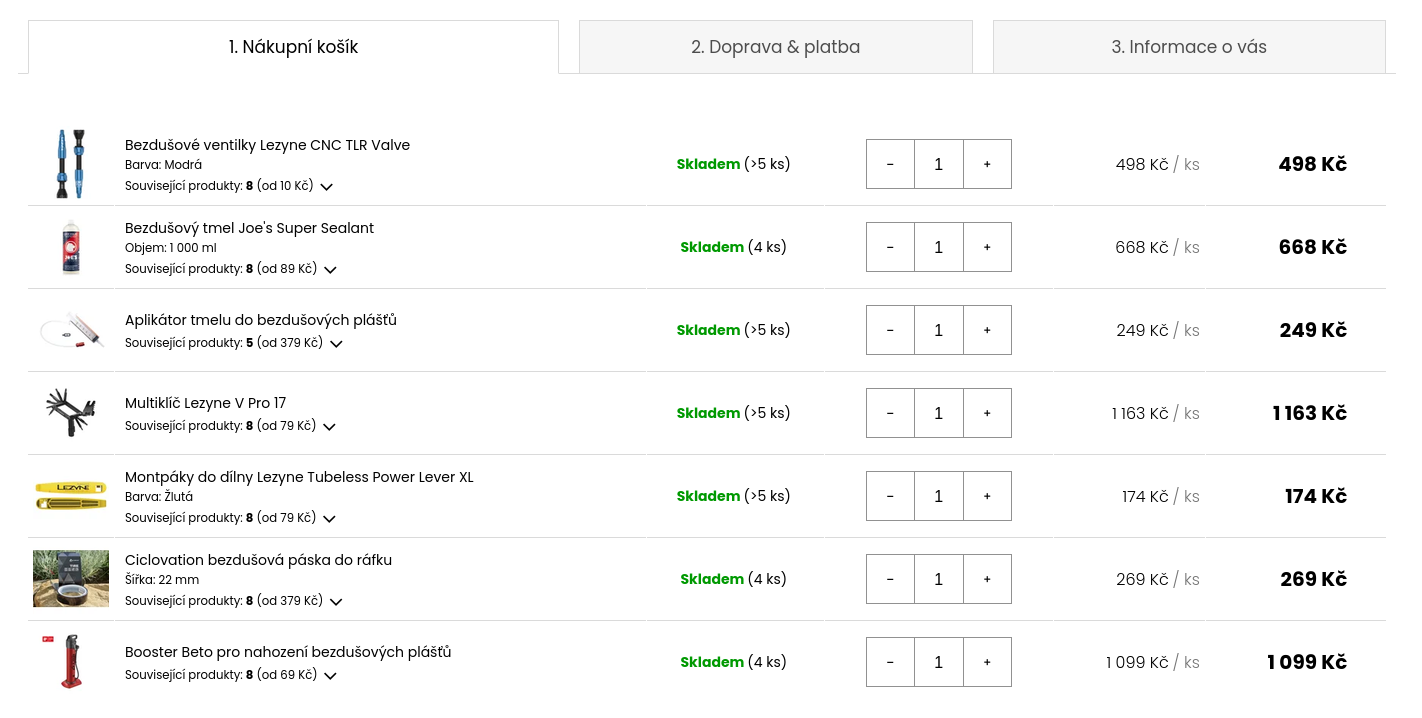Open Ciclovation bezdušová páska do ráfku link
The width and height of the screenshot is (1422, 718).
pyautogui.click(x=258, y=560)
